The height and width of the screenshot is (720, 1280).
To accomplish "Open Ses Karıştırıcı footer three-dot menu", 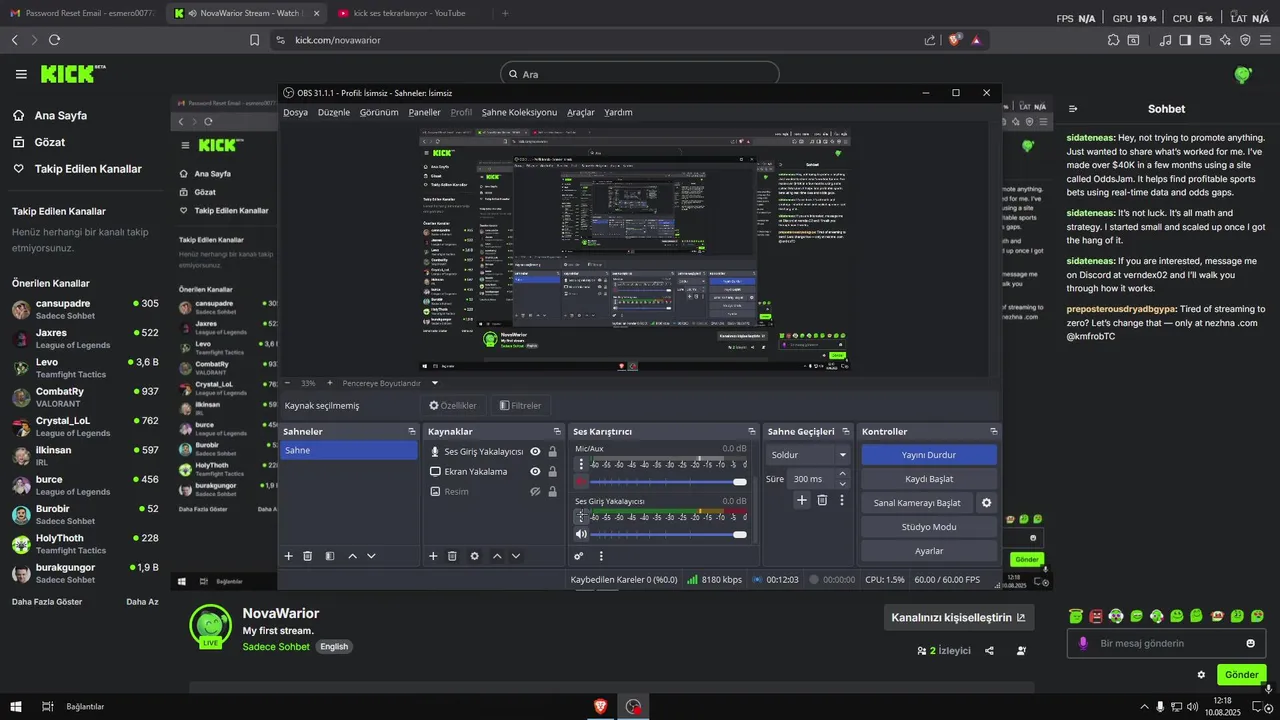I will point(601,556).
